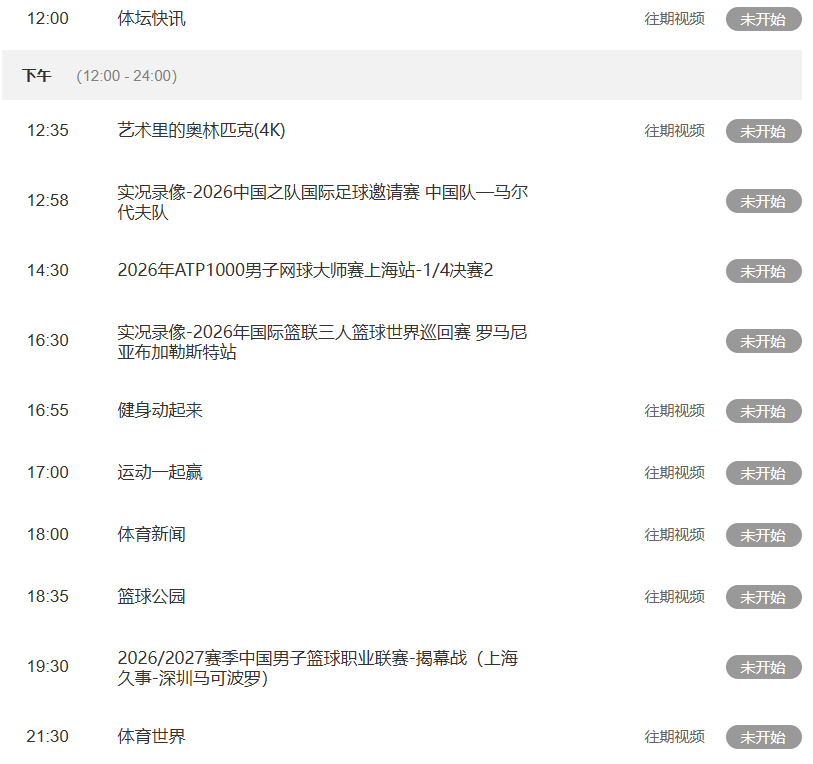Click the (12:00 - 24:00) time range label

click(127, 76)
